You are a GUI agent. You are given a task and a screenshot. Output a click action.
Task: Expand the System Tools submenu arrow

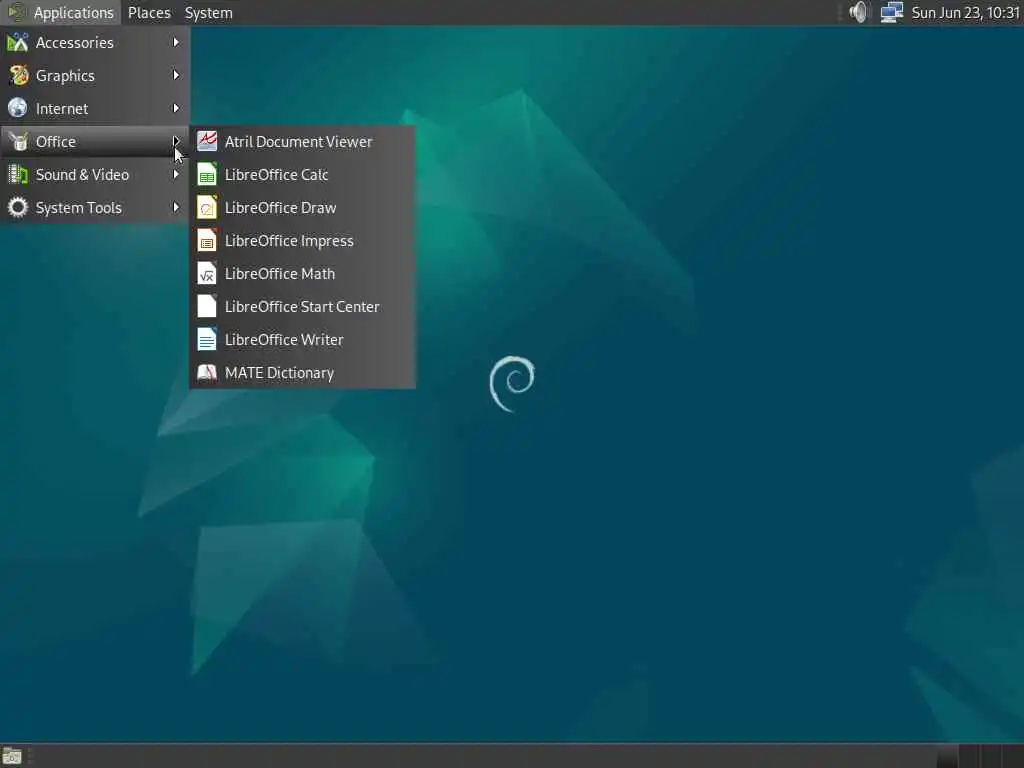(176, 207)
